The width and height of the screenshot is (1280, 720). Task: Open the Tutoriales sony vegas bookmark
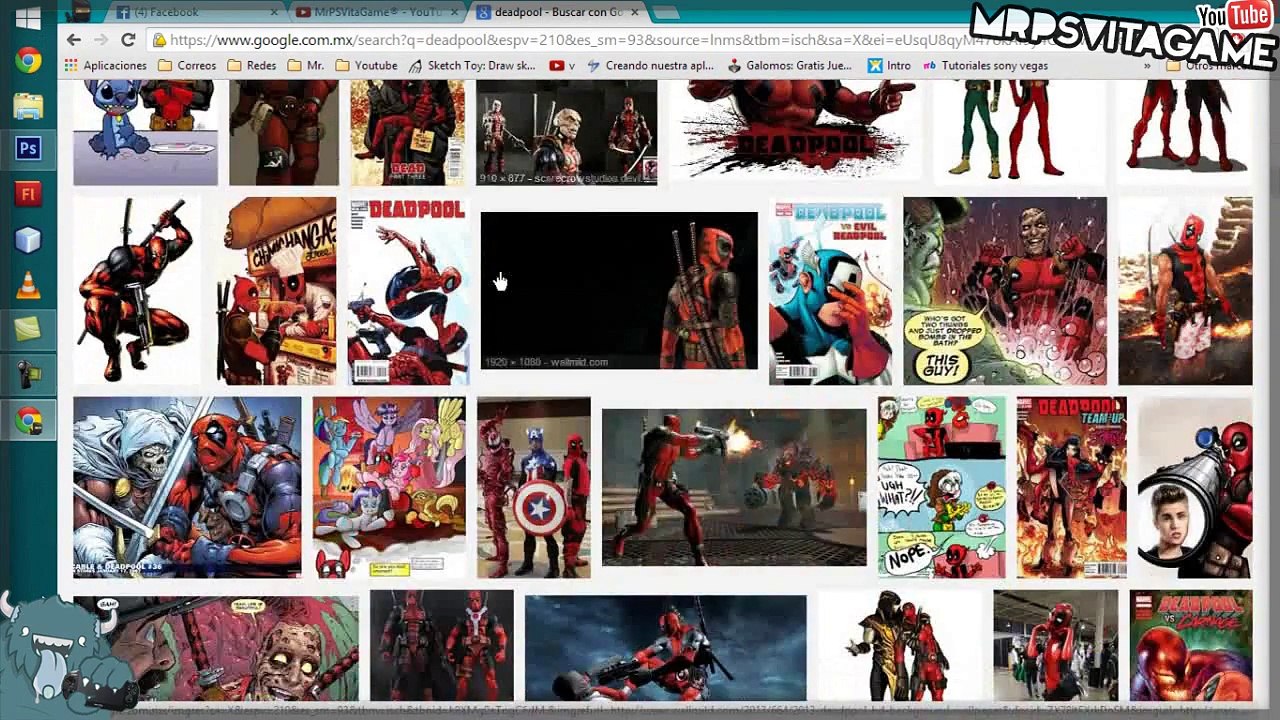coord(985,65)
